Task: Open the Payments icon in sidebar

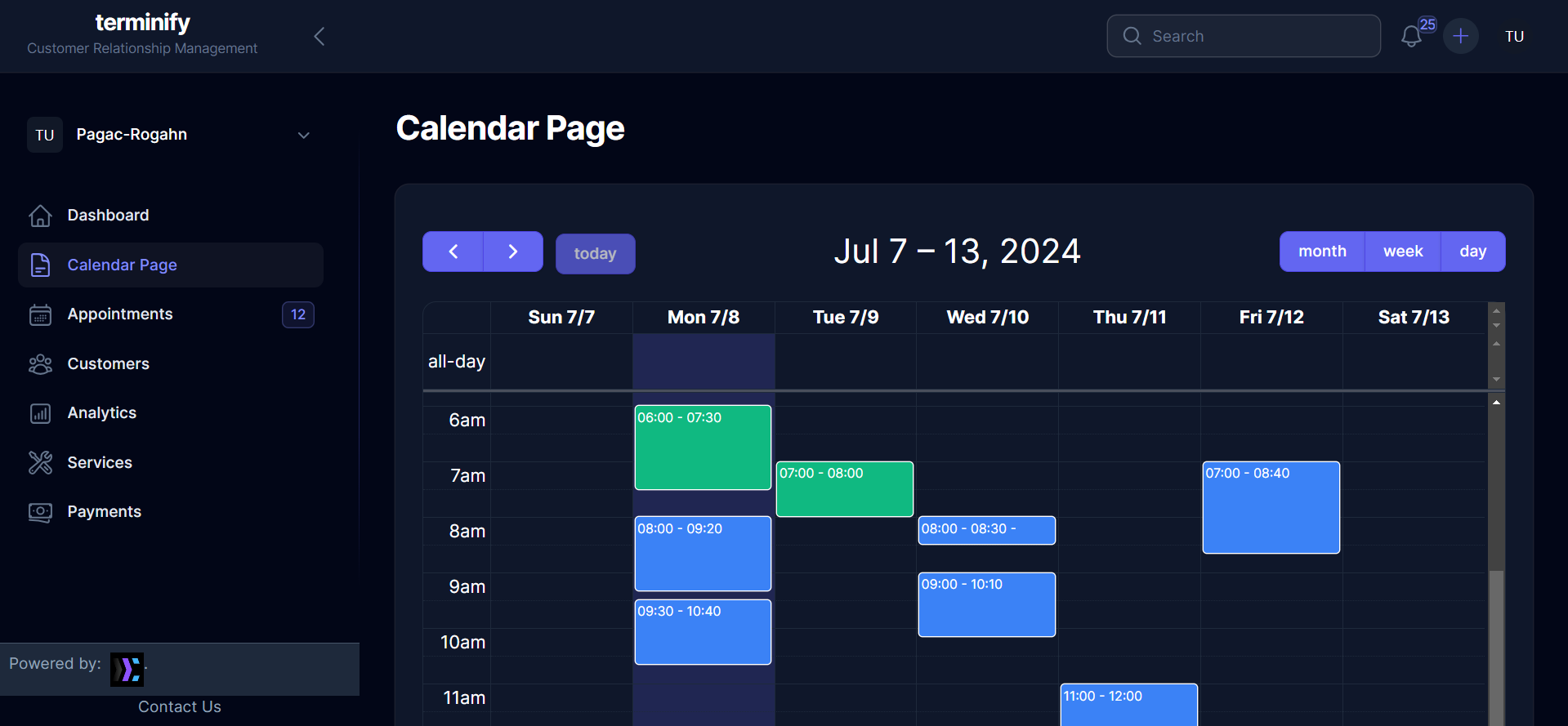Action: tap(40, 512)
